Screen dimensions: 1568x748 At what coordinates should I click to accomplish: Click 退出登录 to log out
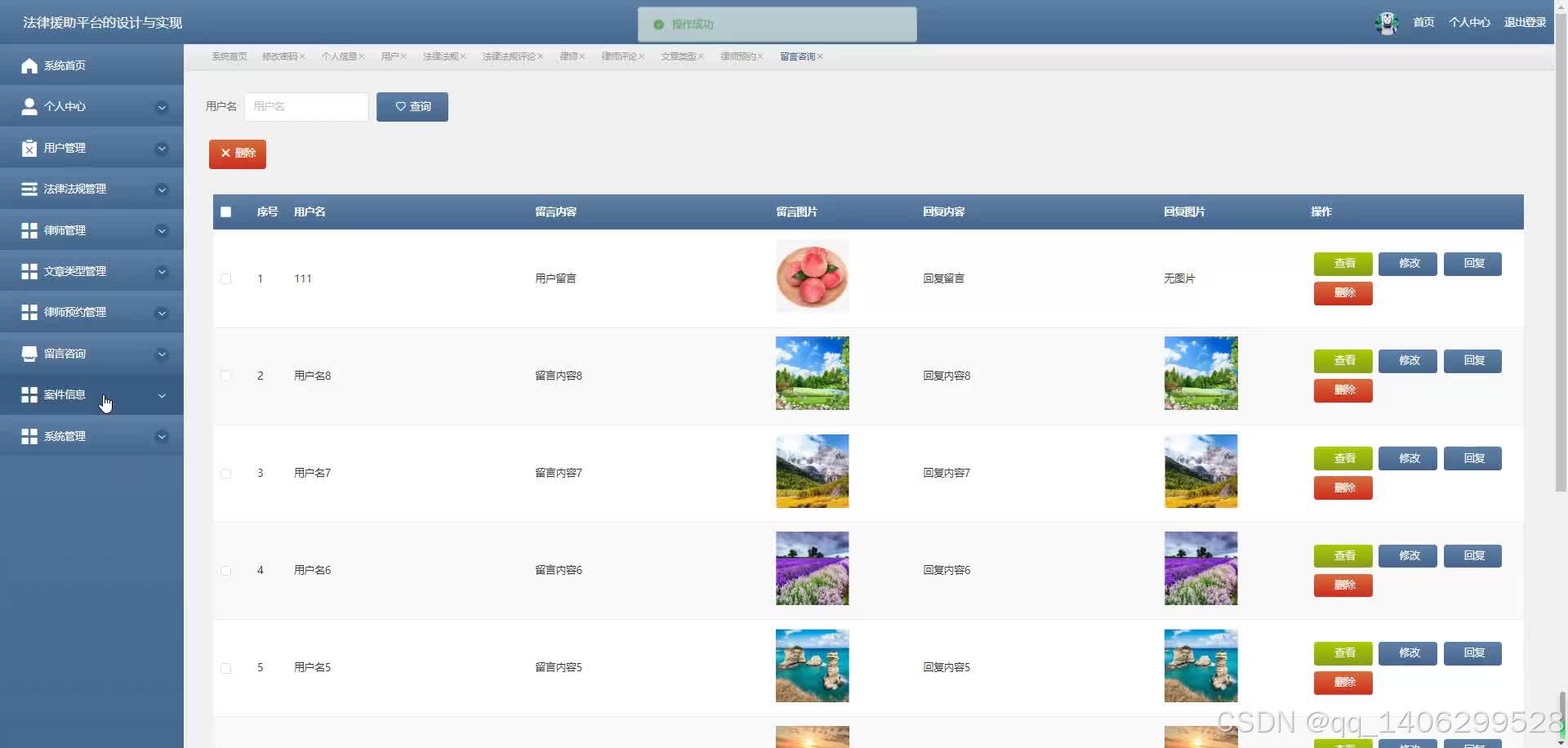1525,23
